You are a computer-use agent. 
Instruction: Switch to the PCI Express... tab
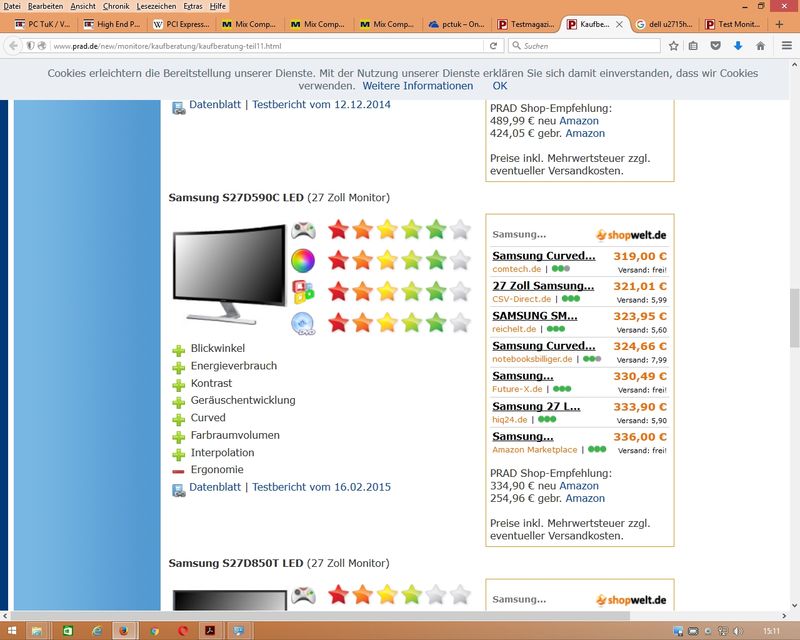[x=182, y=24]
